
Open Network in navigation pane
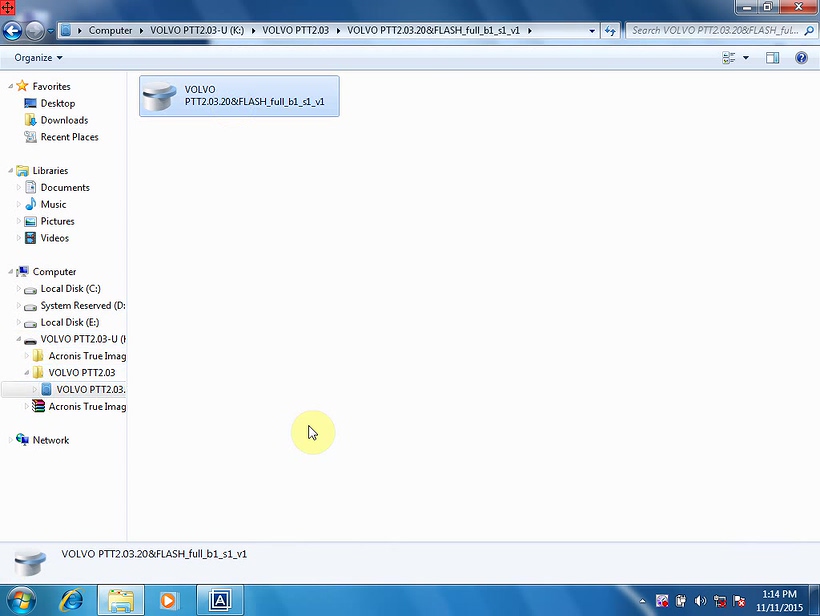tap(51, 440)
